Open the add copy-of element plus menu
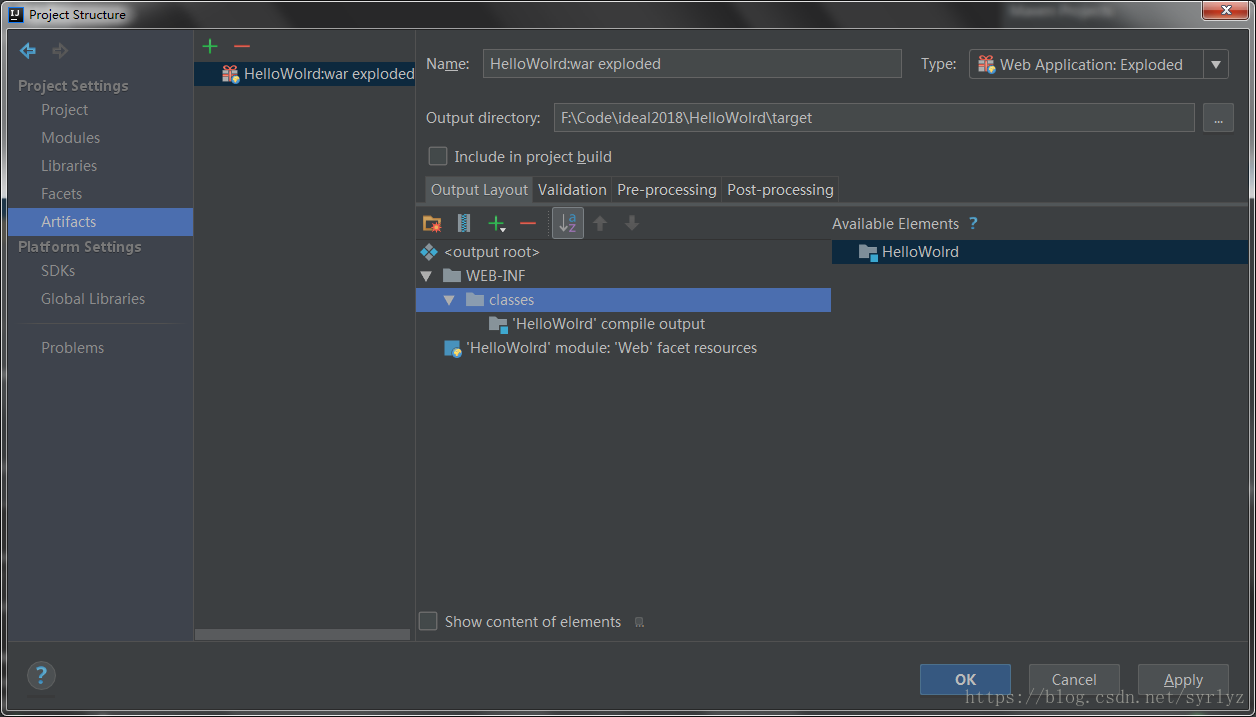The width and height of the screenshot is (1256, 717). [x=496, y=223]
